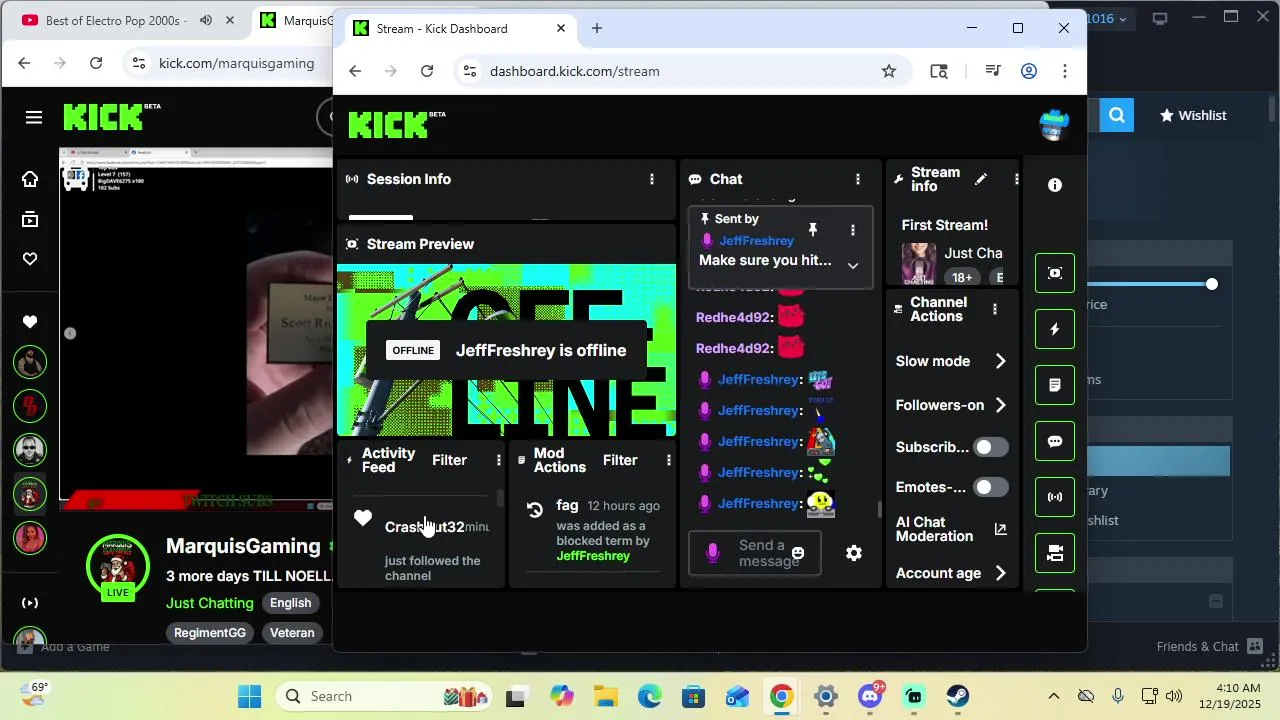Open File Explorer from the taskbar

click(605, 696)
